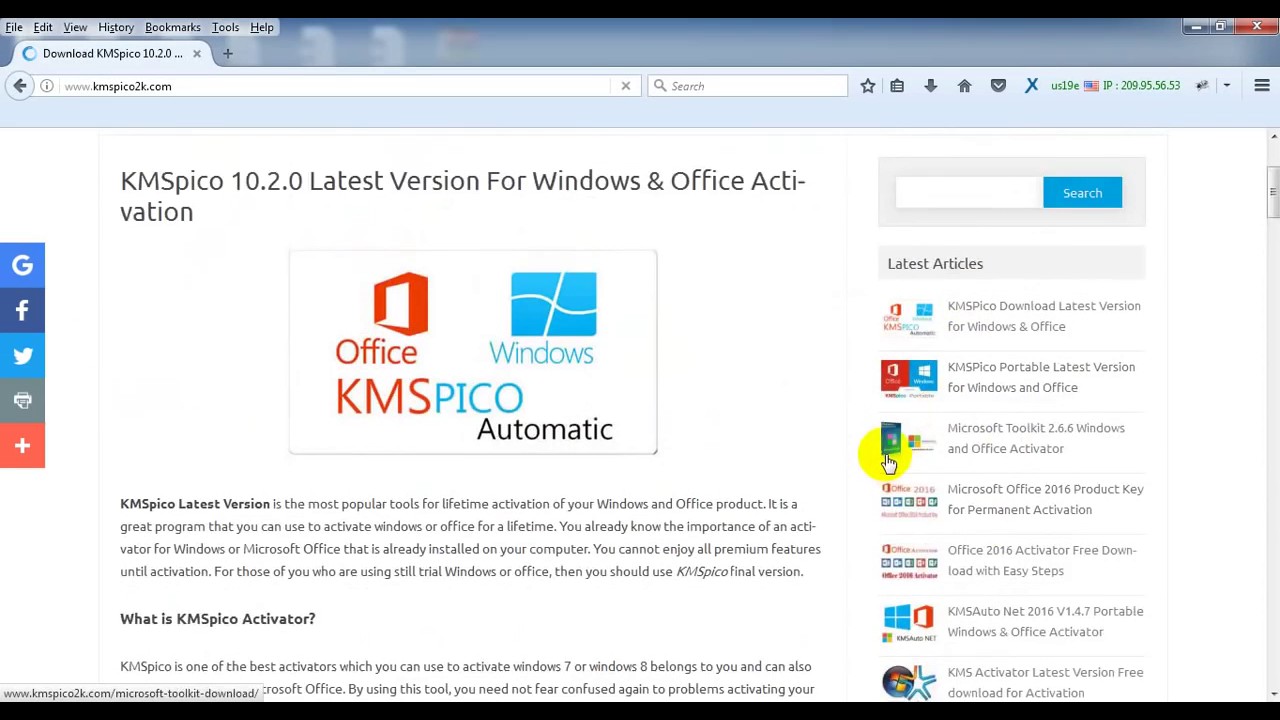Open the Tools menu
The image size is (1280, 720).
225,27
